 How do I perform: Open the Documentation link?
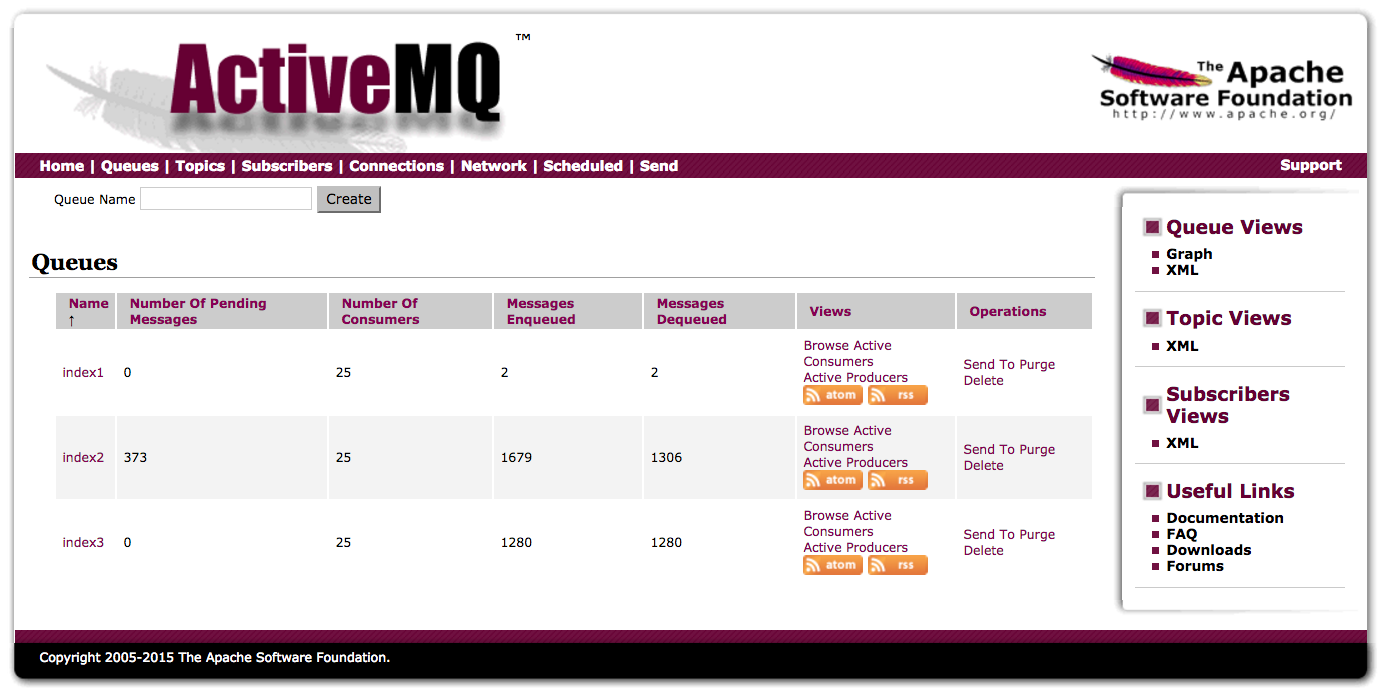tap(1225, 518)
